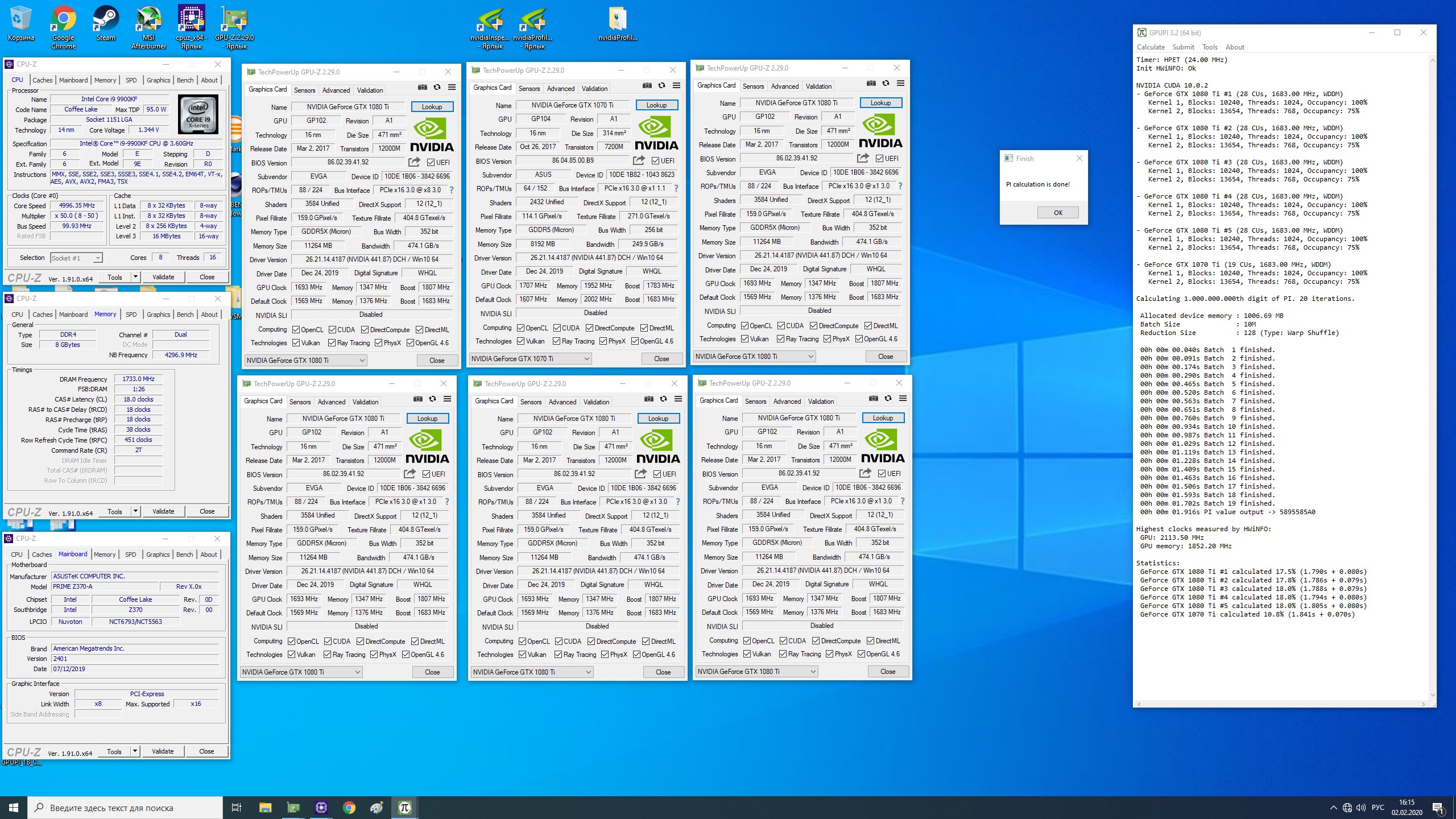The image size is (1456, 819).
Task: Toggle CUDA checkbox in GTX 1070 Ti GPU-Z window
Action: 556,328
